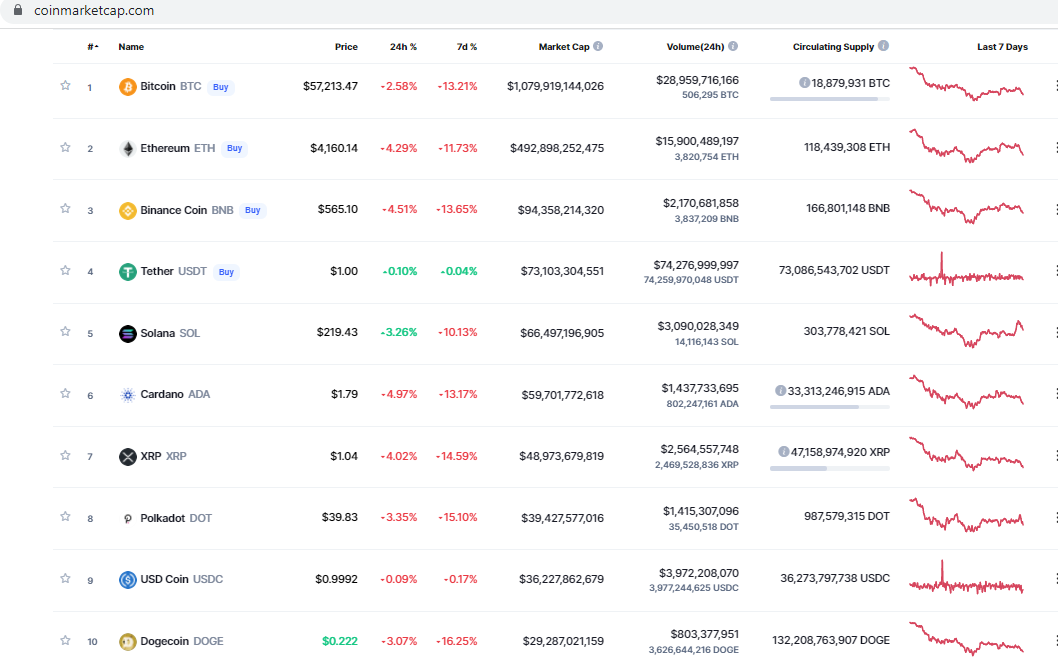Open the Dogecoin DOGE coin page link
Screen dimensions: 1058x670
tap(182, 642)
